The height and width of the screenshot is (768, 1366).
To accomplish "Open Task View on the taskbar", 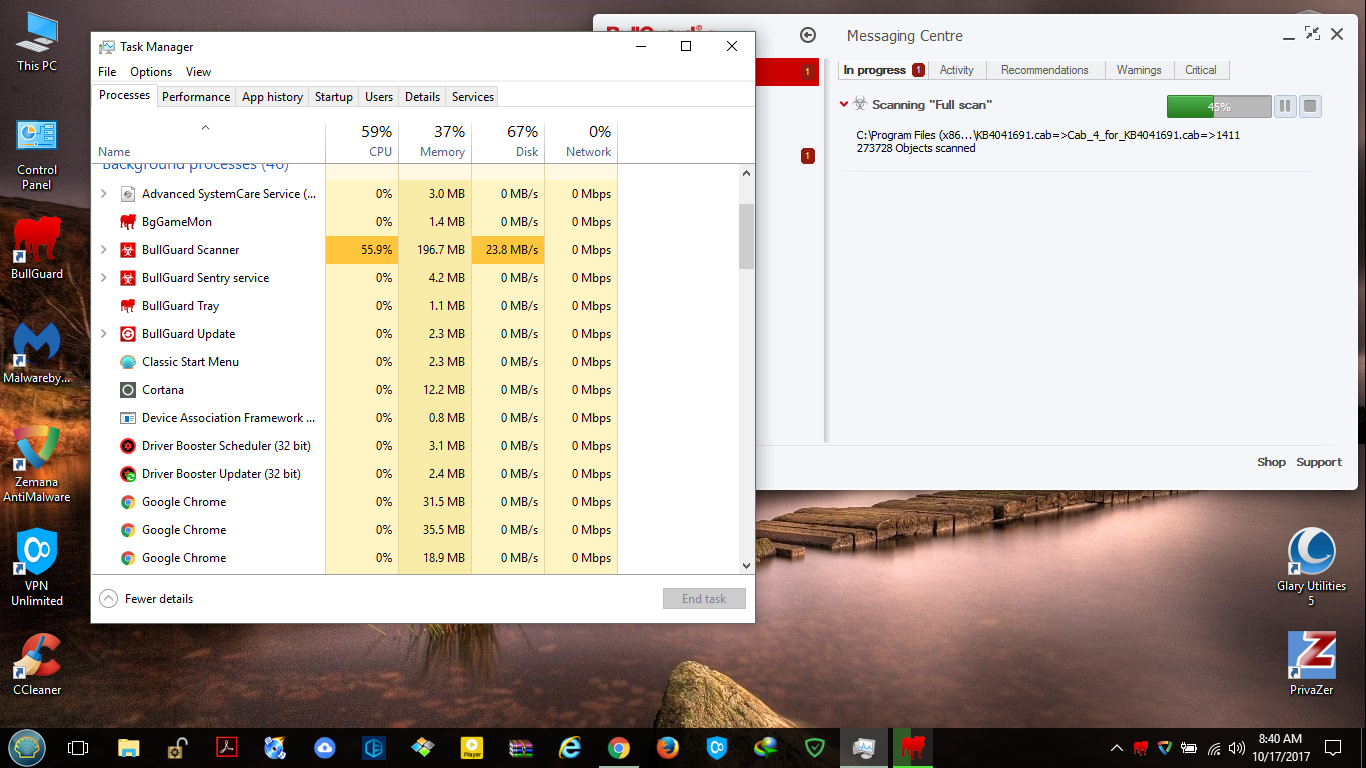I will 78,748.
